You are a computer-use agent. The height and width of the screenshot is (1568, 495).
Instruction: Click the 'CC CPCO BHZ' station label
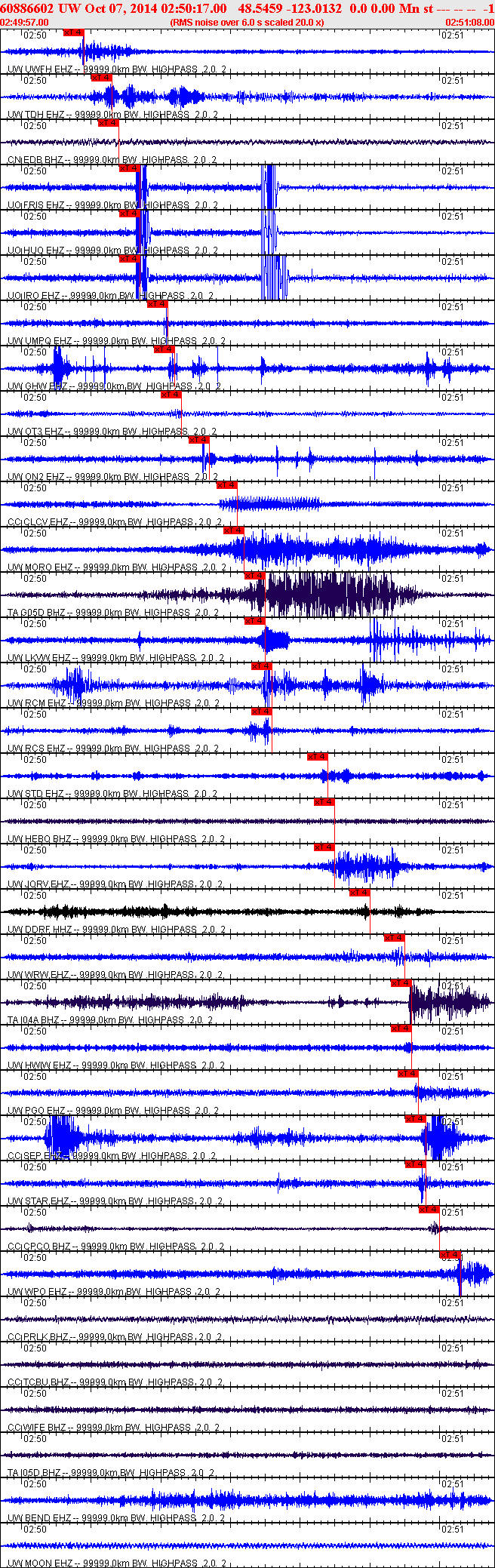click(x=38, y=1247)
